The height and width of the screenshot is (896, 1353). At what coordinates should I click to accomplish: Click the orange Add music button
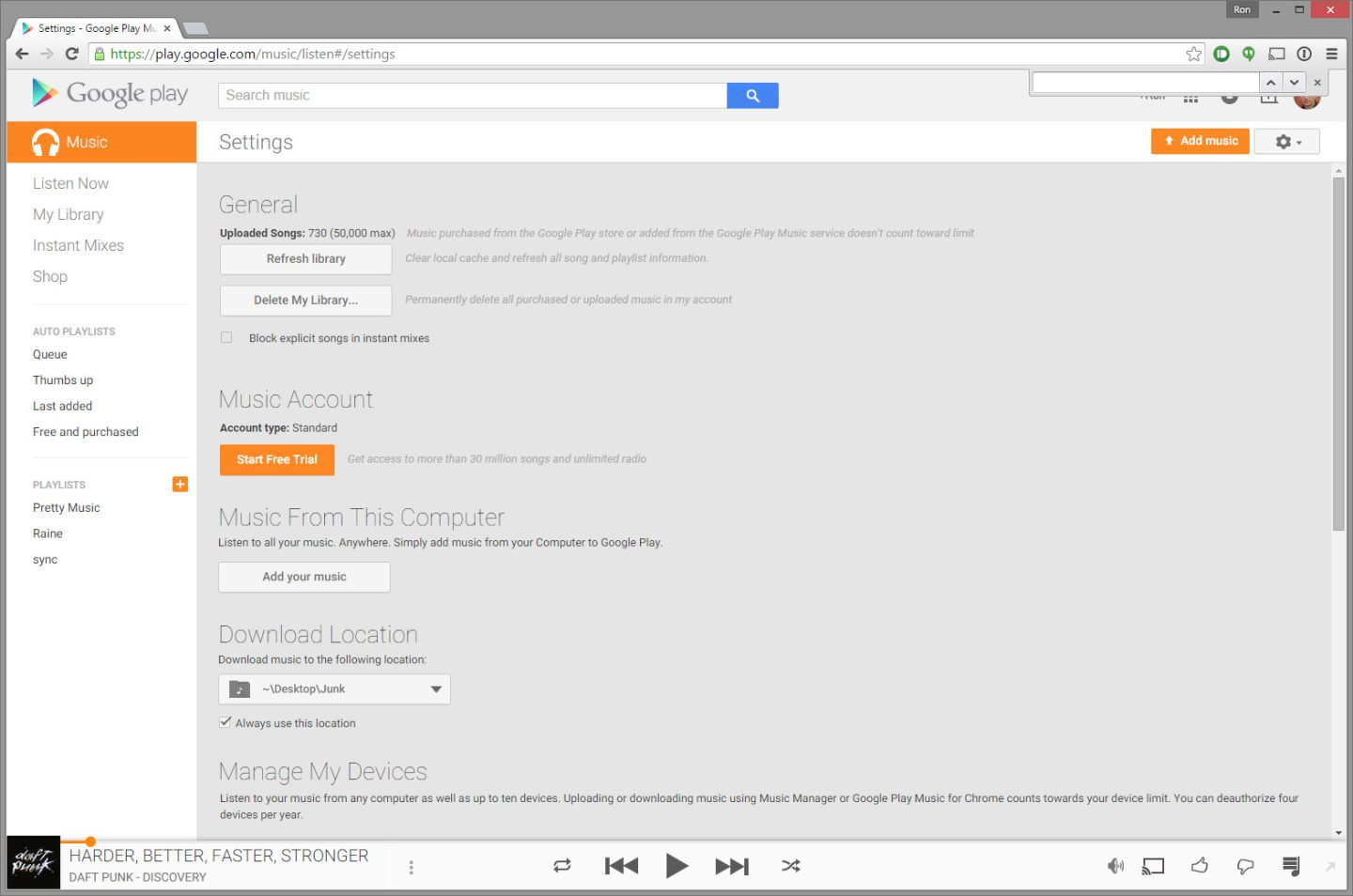(x=1200, y=141)
